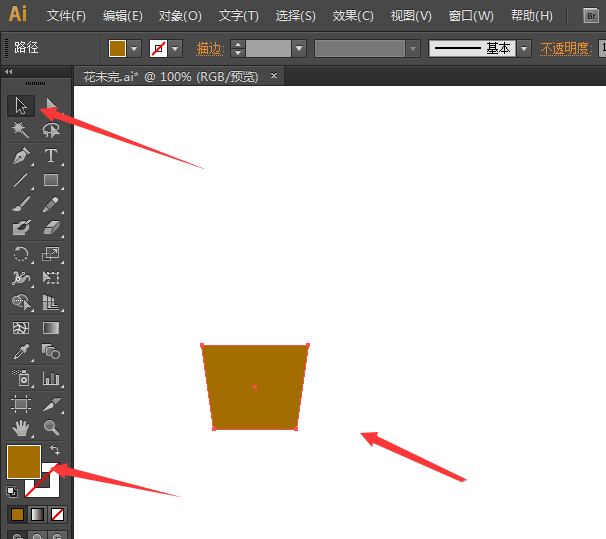Screen dimensions: 606x539
Task: Select the Rotate tool
Action: click(x=21, y=254)
